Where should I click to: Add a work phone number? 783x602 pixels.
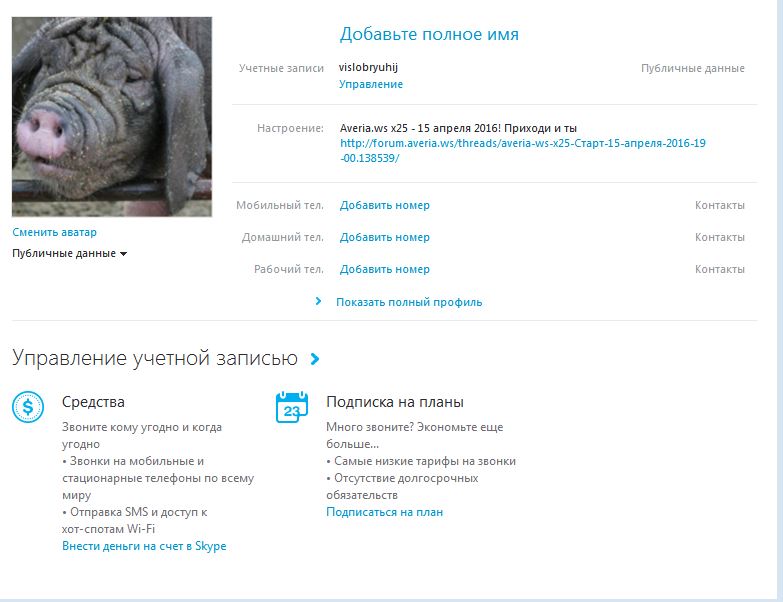[x=384, y=269]
